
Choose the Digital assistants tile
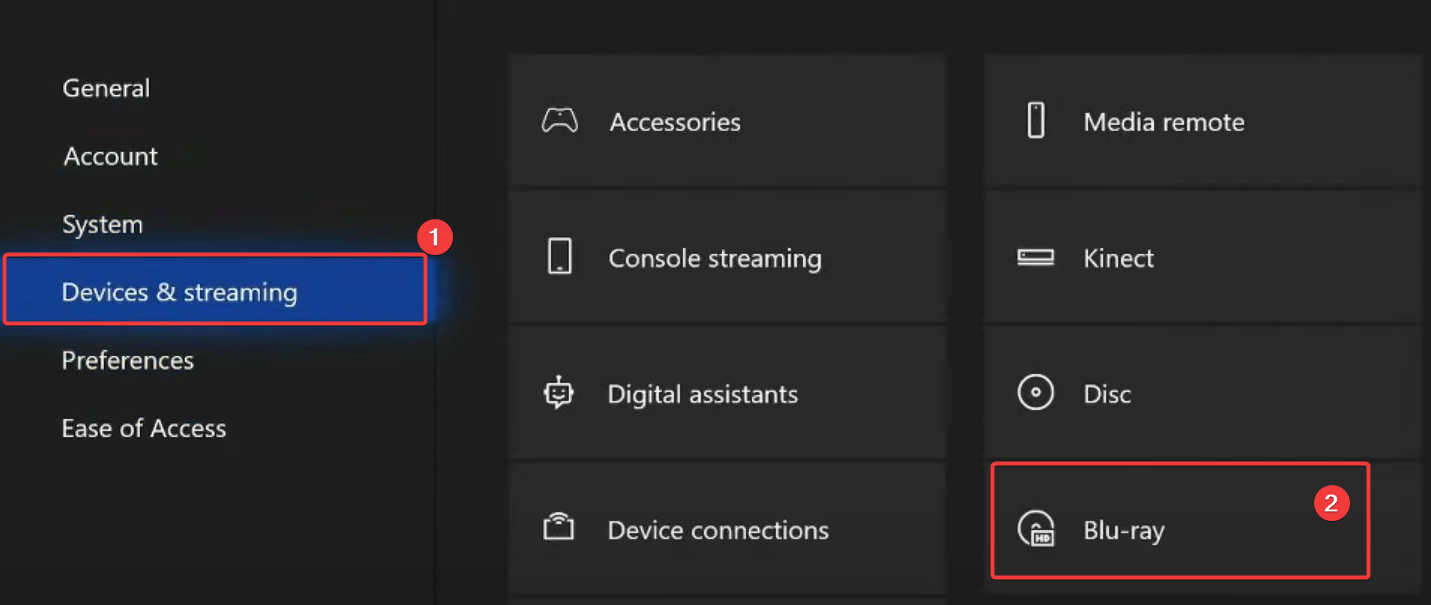[727, 394]
